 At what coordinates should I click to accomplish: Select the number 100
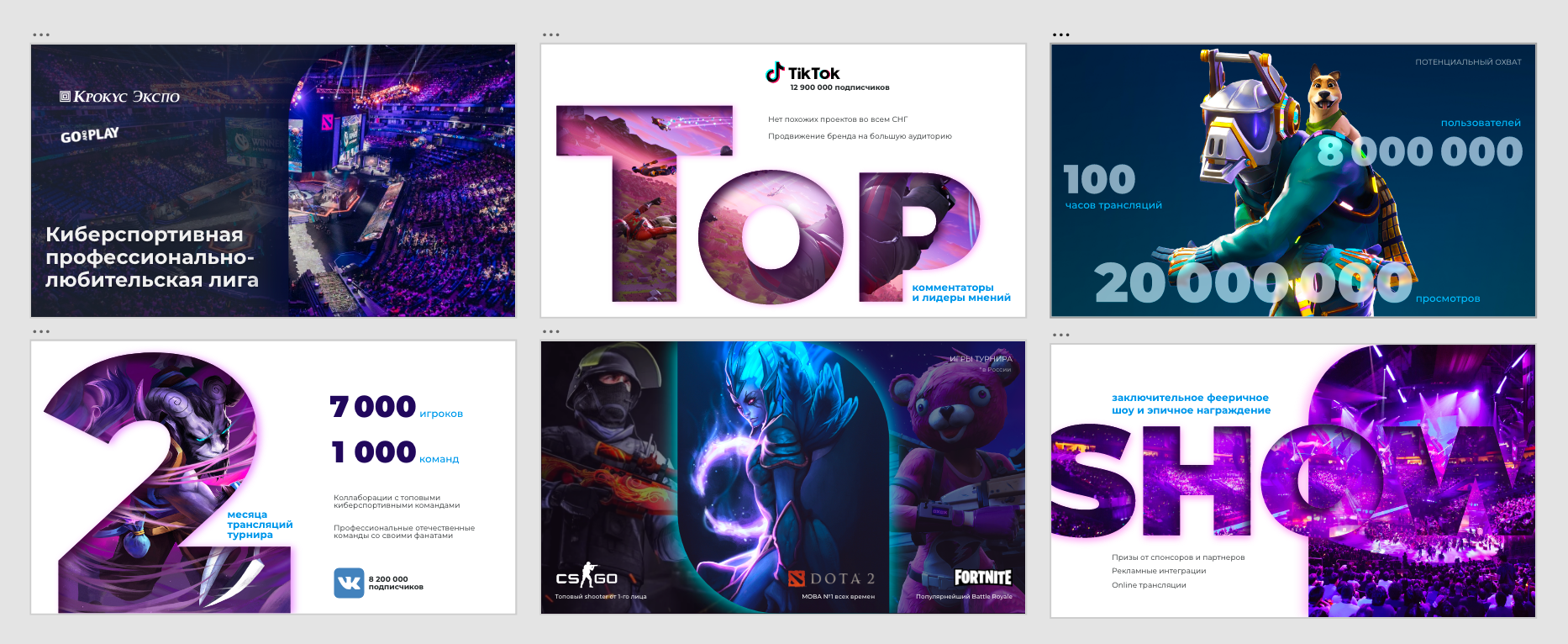pos(1099,179)
